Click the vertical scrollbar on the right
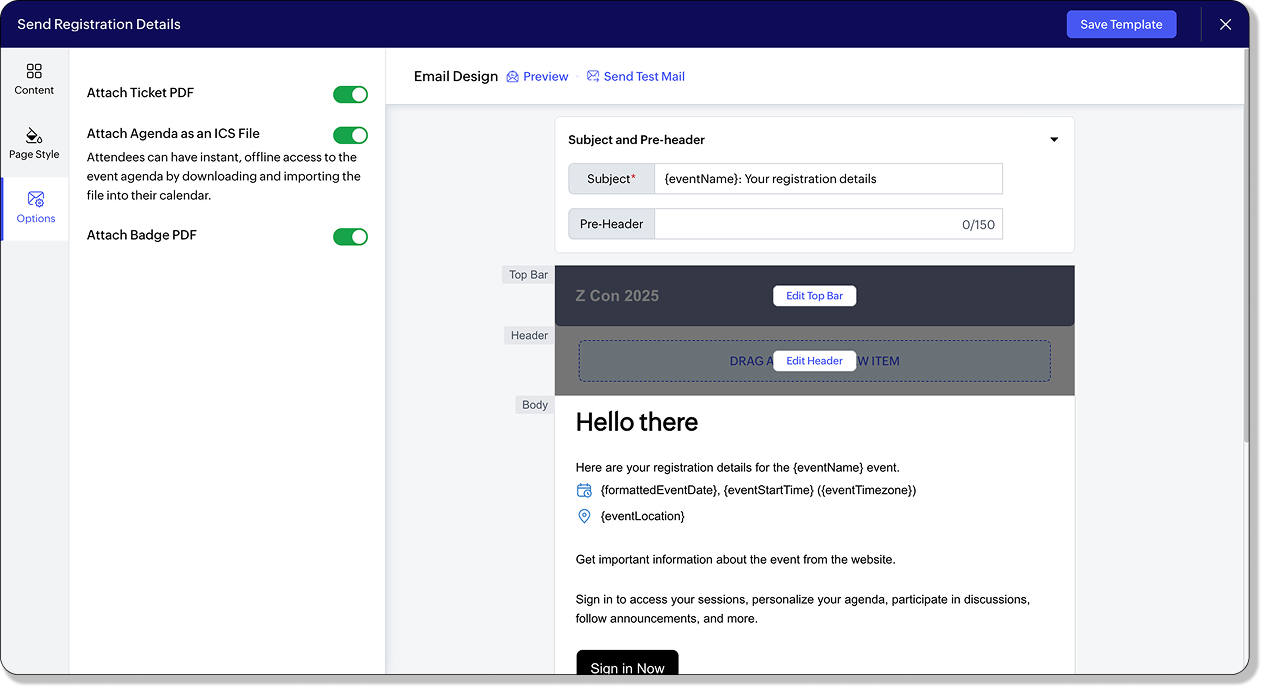 click(x=1245, y=245)
